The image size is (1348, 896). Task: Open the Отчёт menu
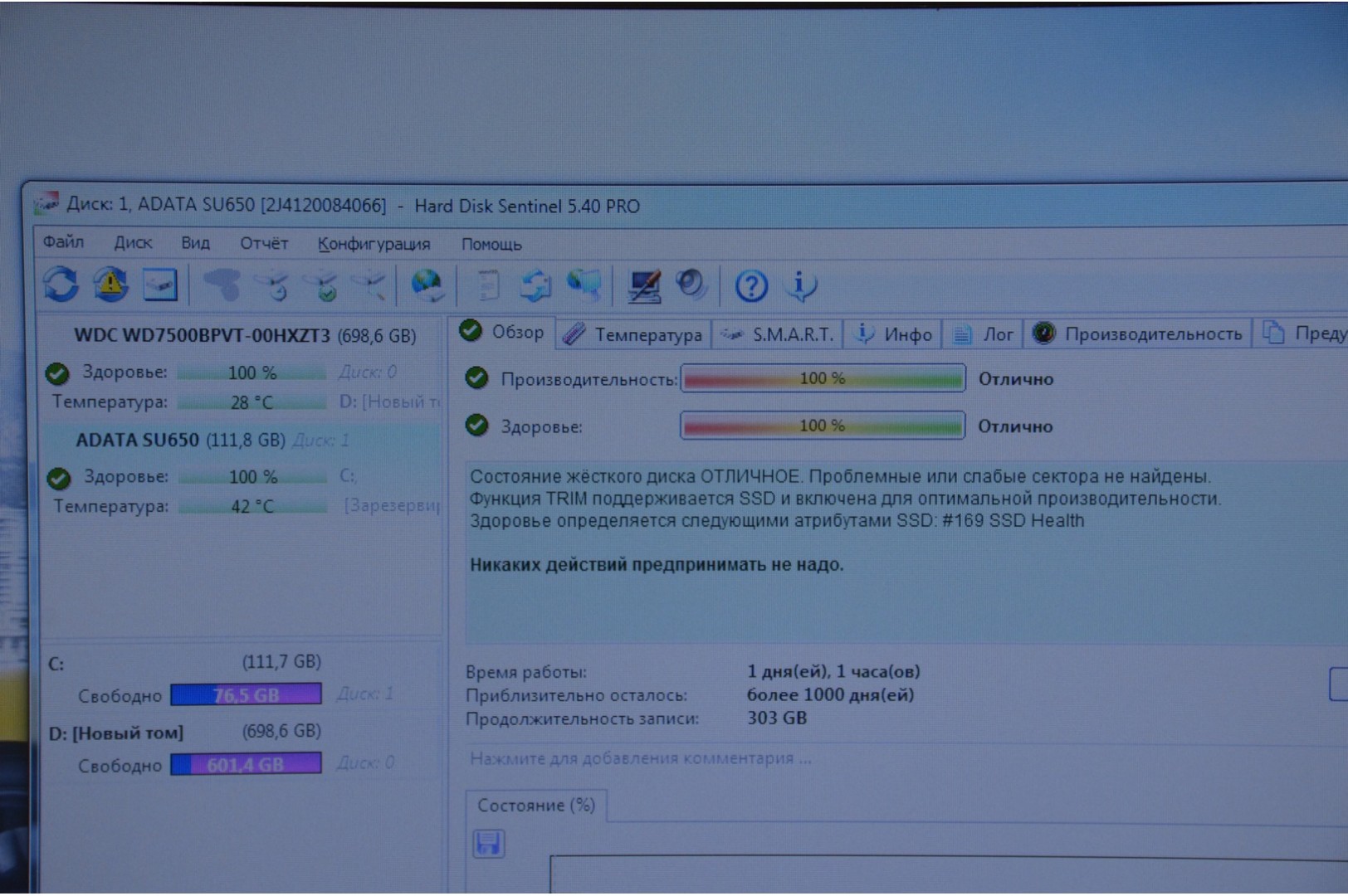[x=263, y=243]
